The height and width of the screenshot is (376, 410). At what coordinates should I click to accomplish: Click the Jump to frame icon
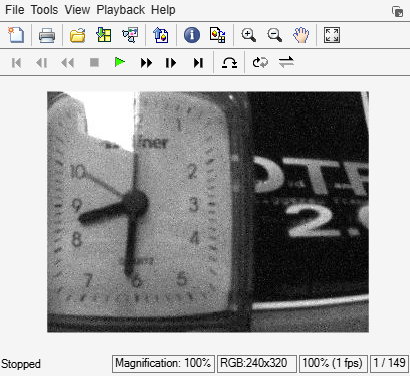[x=229, y=62]
